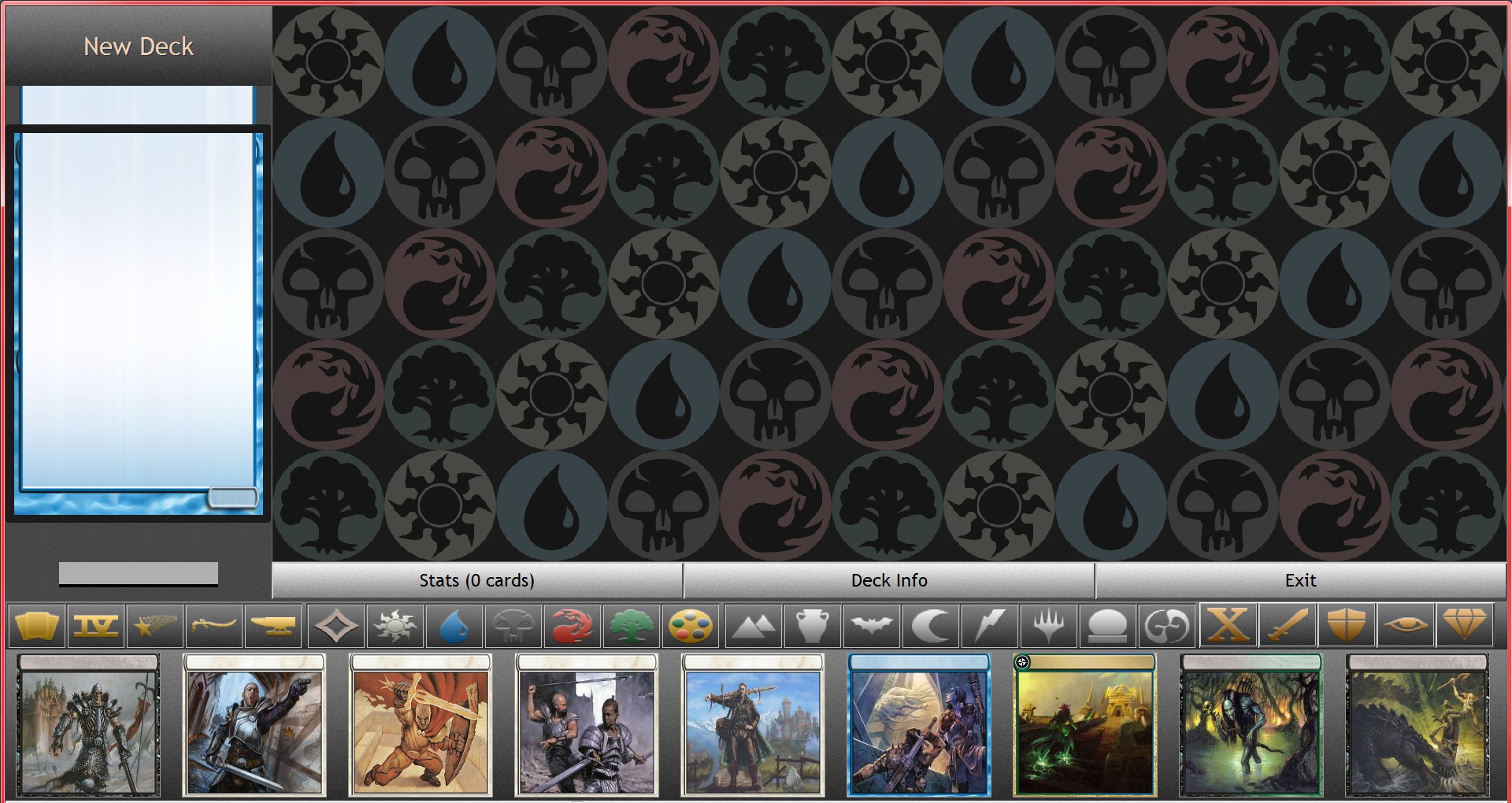
Task: Click the triple-swirl filter icon
Action: click(1167, 627)
